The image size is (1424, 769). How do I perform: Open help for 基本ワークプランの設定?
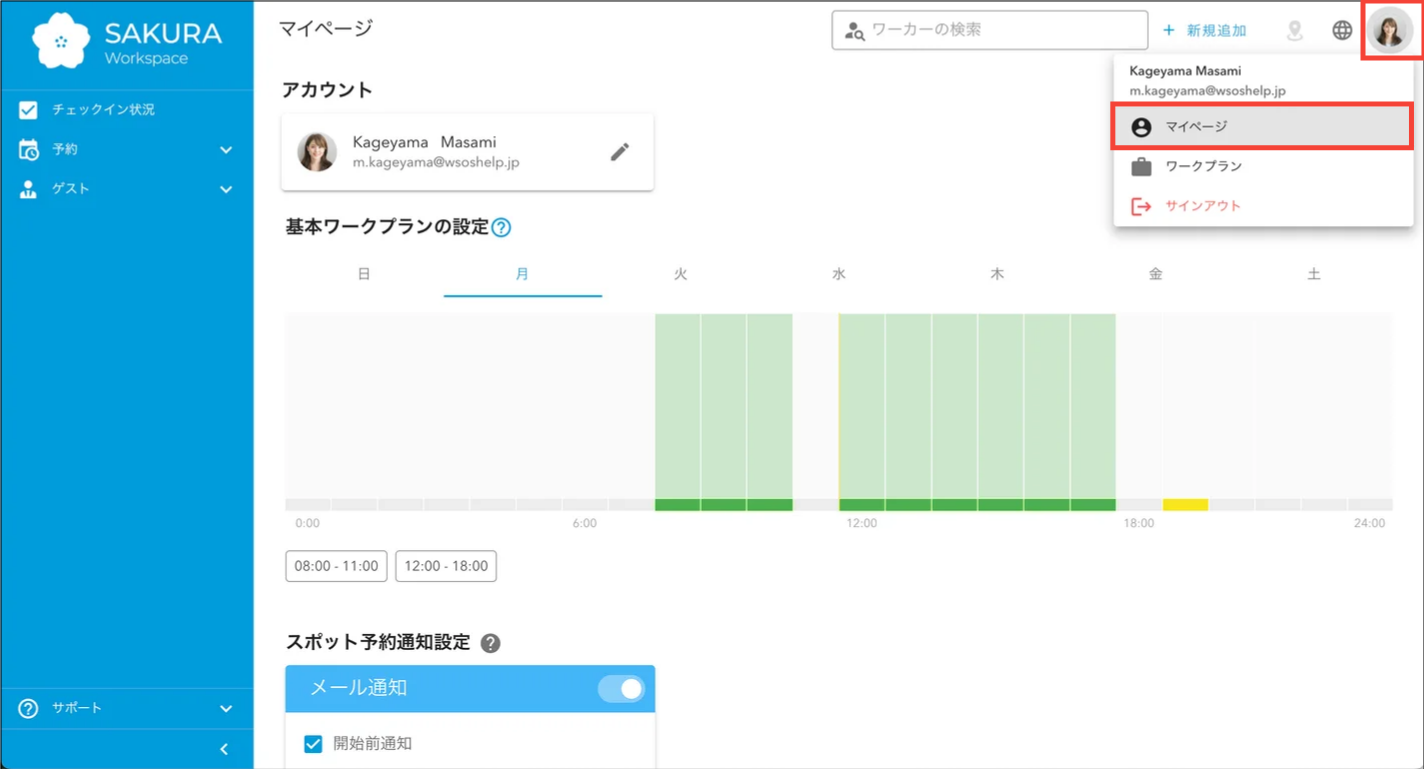tap(503, 227)
